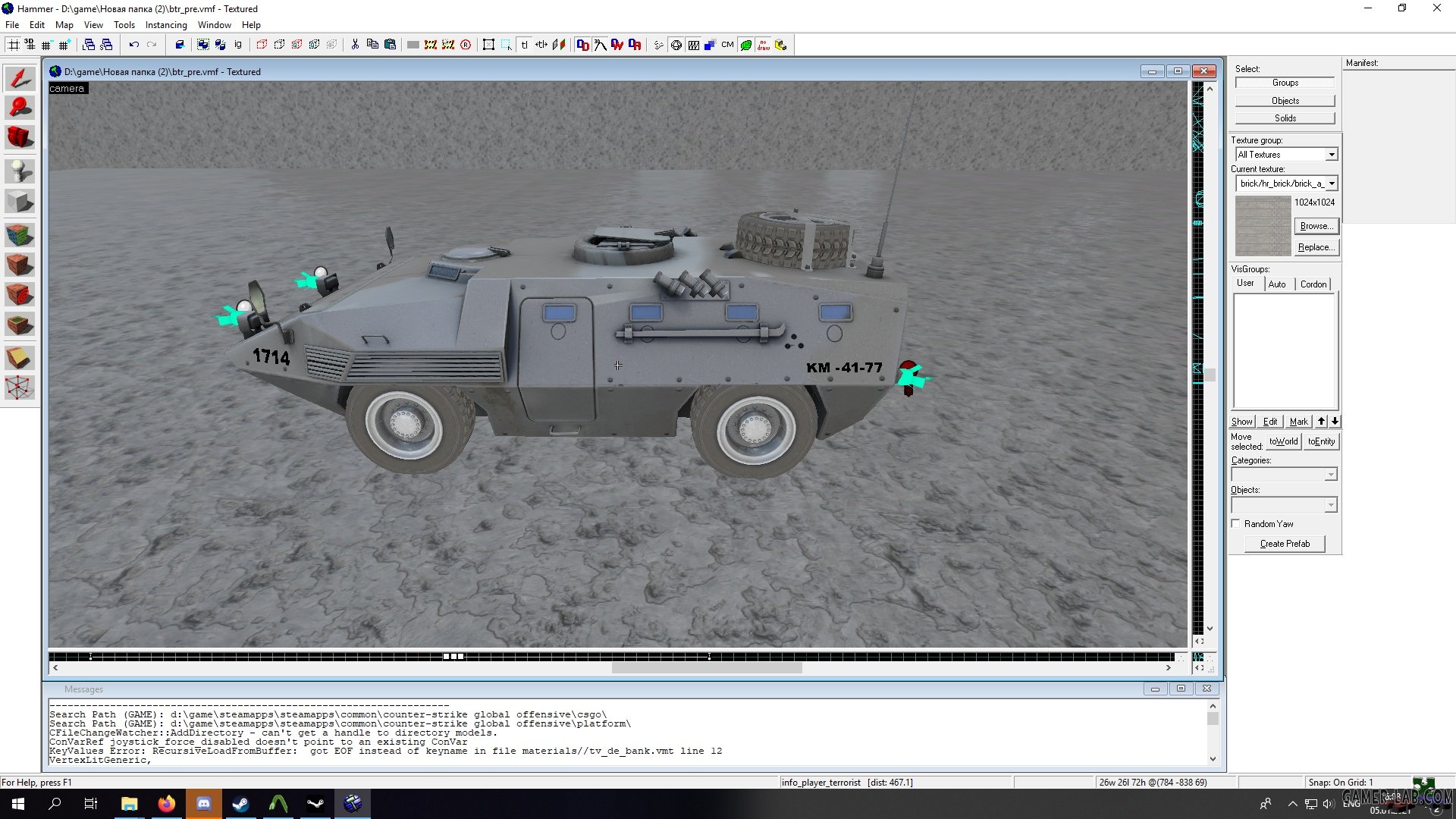The width and height of the screenshot is (1456, 819).
Task: Expand the Objects prefab dropdown
Action: pyautogui.click(x=1331, y=505)
